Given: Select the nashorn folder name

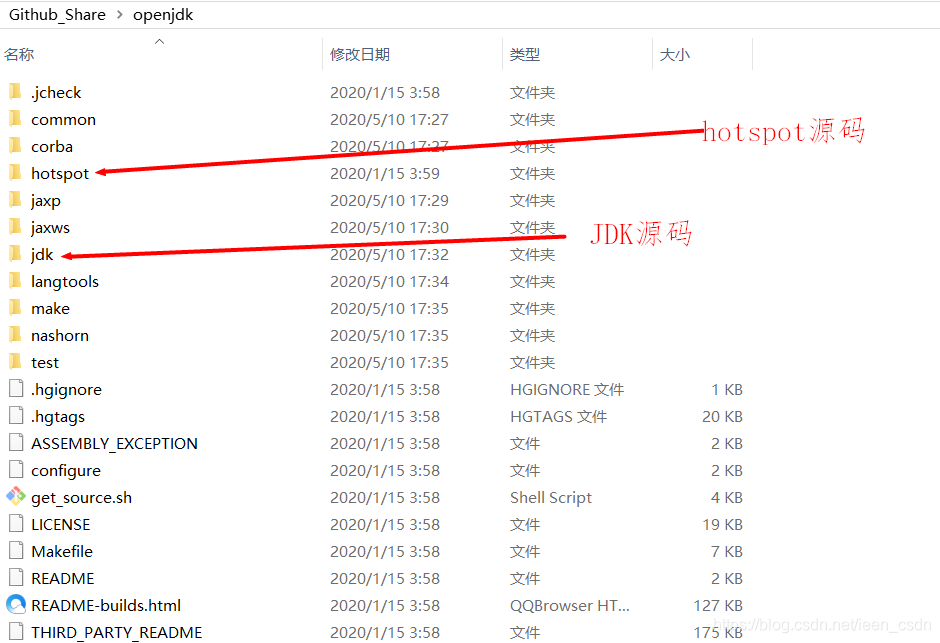Looking at the screenshot, I should [x=60, y=336].
